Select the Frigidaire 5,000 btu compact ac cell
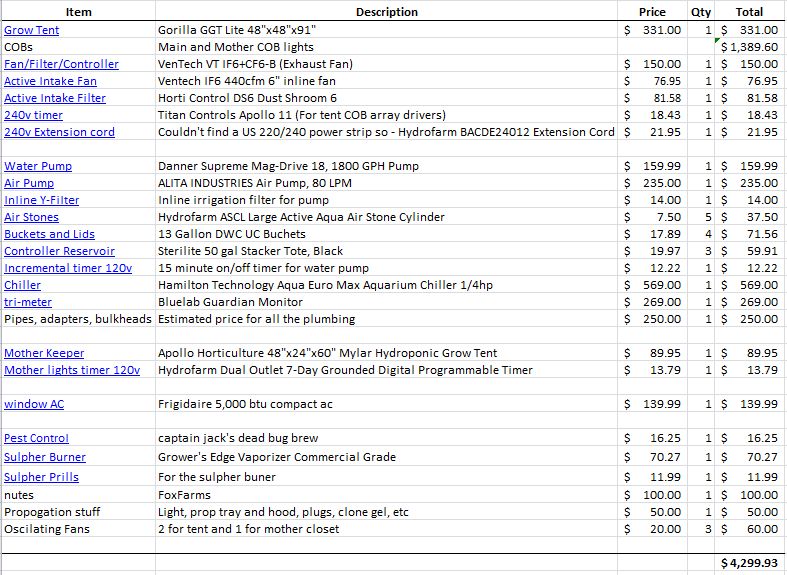Screen dimensions: 787x575 386,404
